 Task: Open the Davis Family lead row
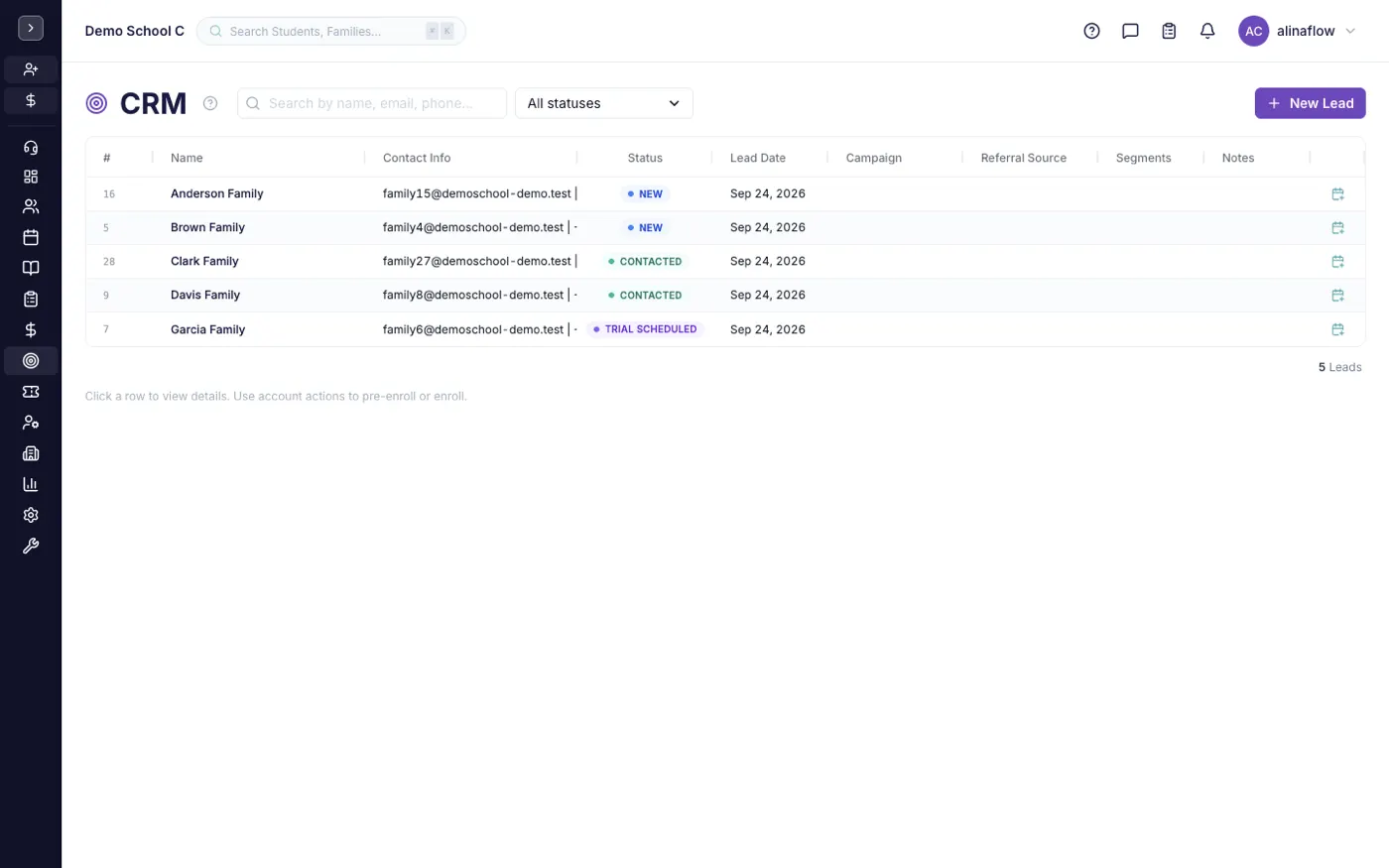pos(725,296)
